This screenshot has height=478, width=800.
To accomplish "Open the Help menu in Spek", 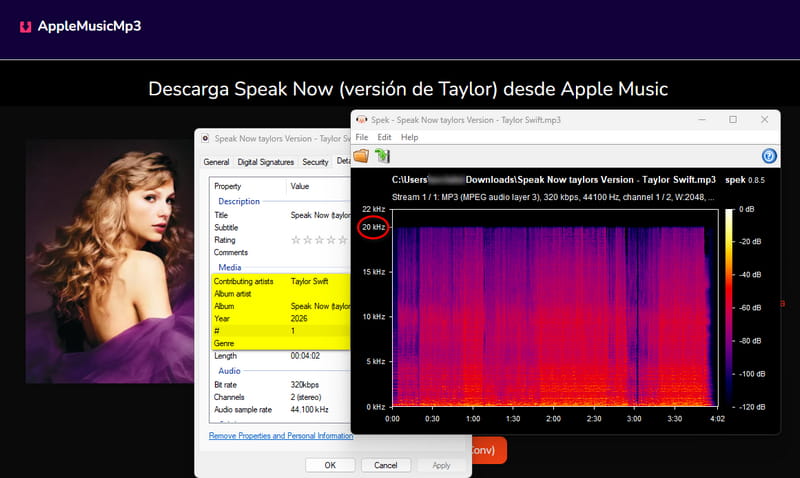I will tap(409, 137).
